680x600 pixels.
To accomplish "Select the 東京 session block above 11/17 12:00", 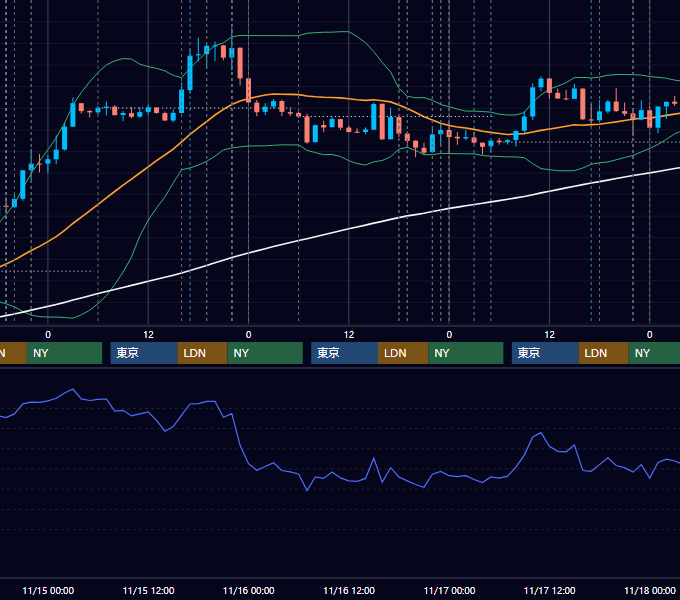I will coord(545,353).
